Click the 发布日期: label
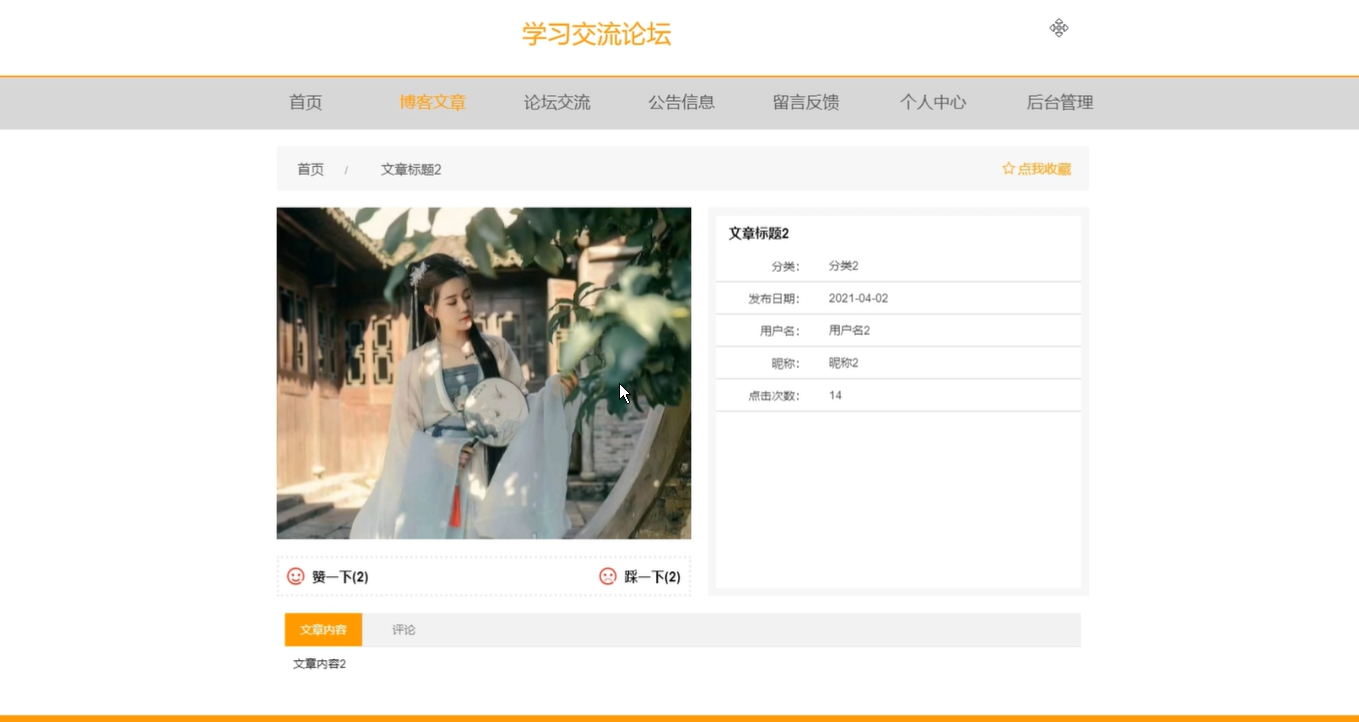Image resolution: width=1359 pixels, height=722 pixels. 774,298
